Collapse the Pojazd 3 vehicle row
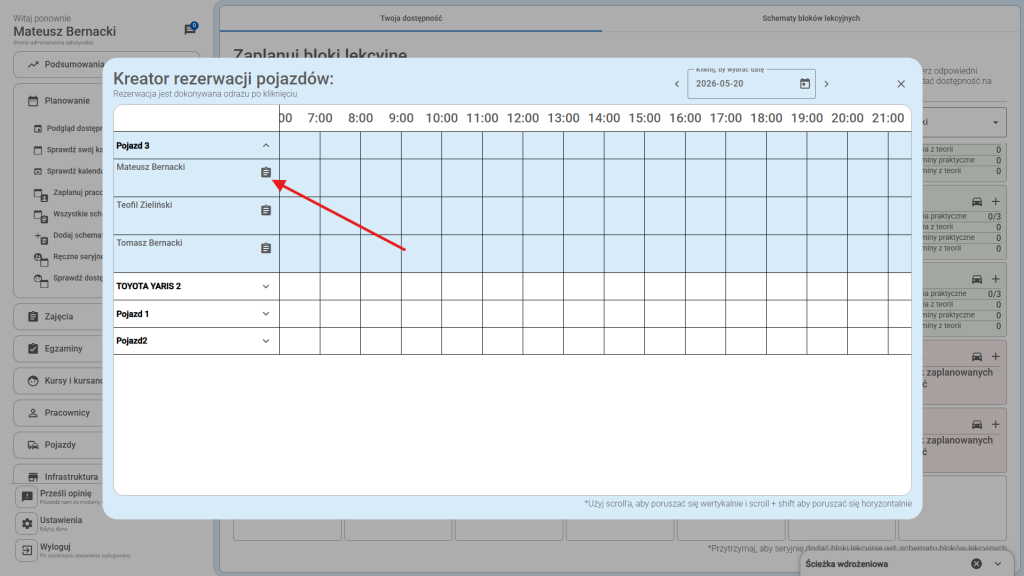 tap(266, 146)
